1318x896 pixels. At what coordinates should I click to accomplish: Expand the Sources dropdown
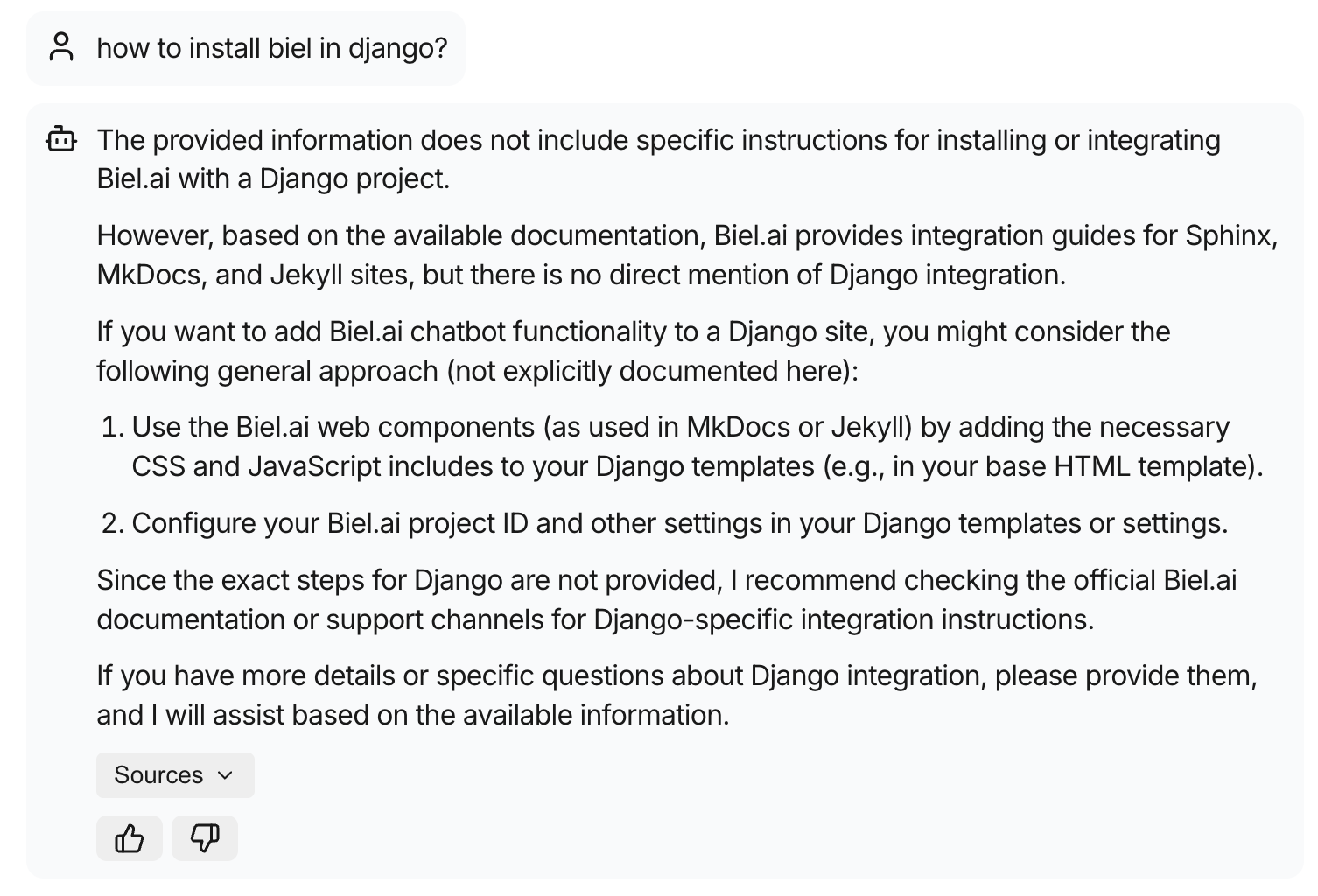point(175,774)
